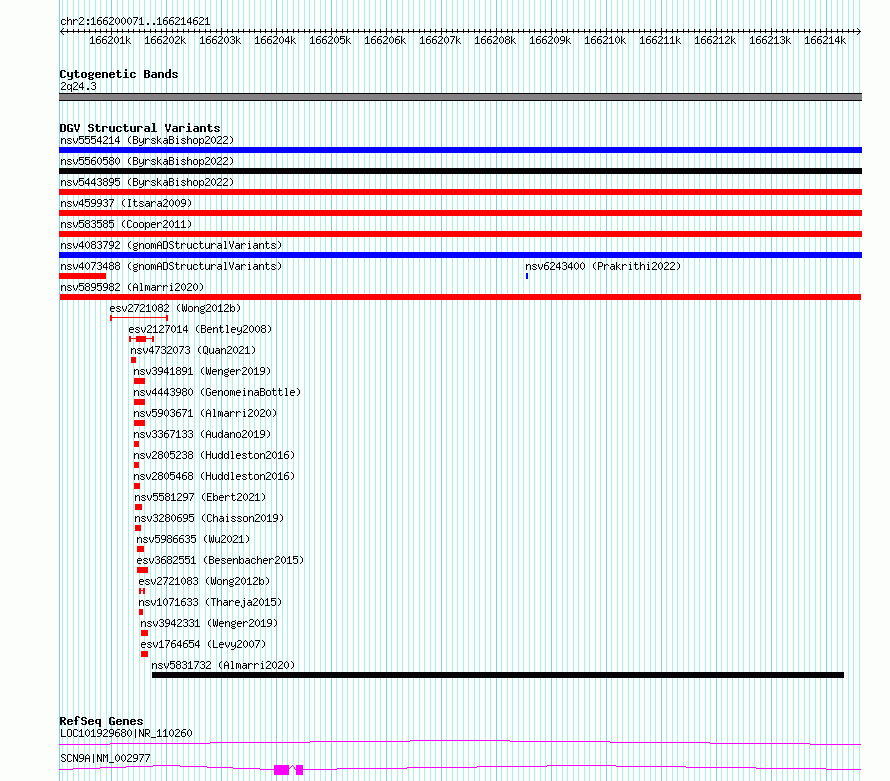
Task: Click the esv3682551 (Besenbacher2015) label
Action: point(220,560)
